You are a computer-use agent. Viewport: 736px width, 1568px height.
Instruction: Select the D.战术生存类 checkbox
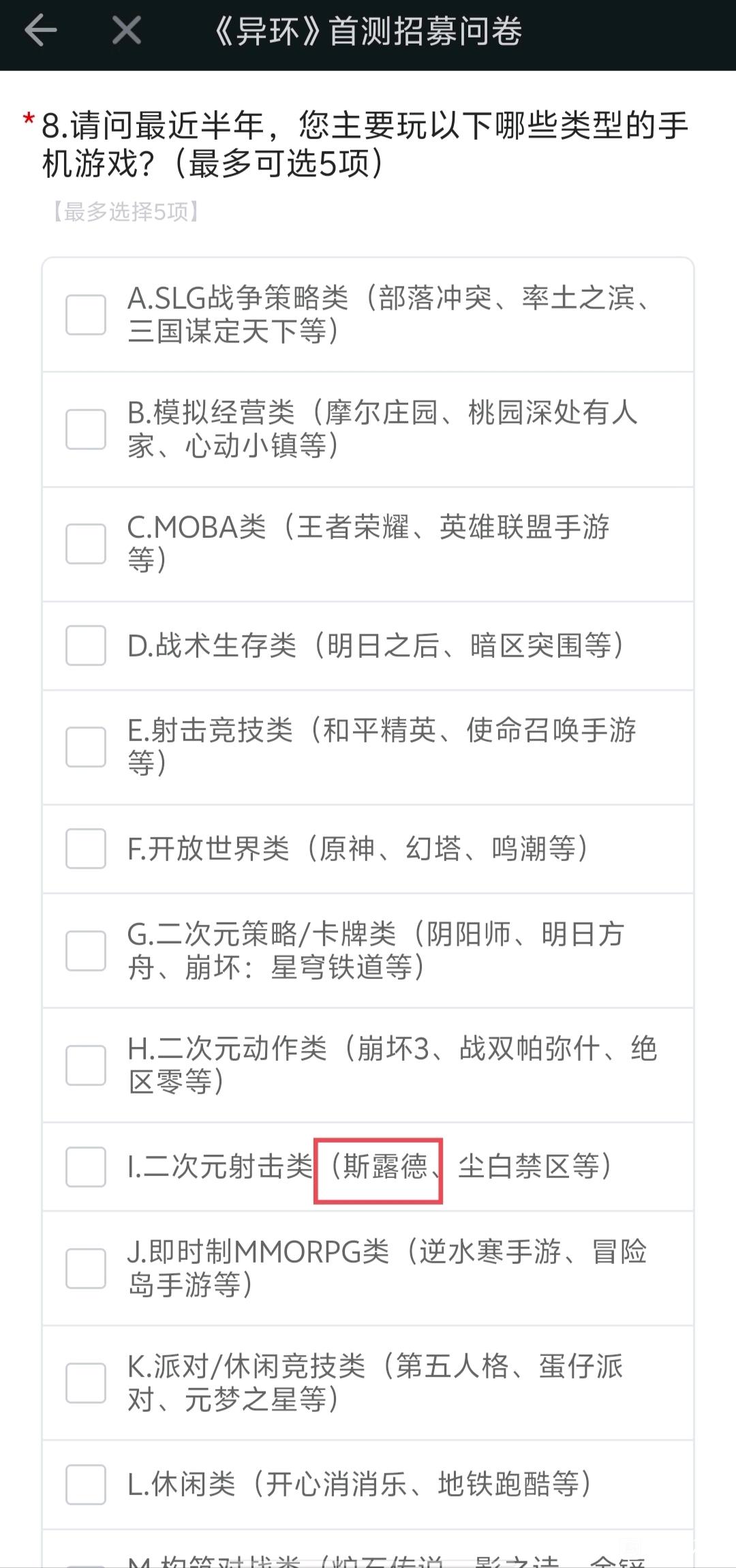tap(86, 646)
